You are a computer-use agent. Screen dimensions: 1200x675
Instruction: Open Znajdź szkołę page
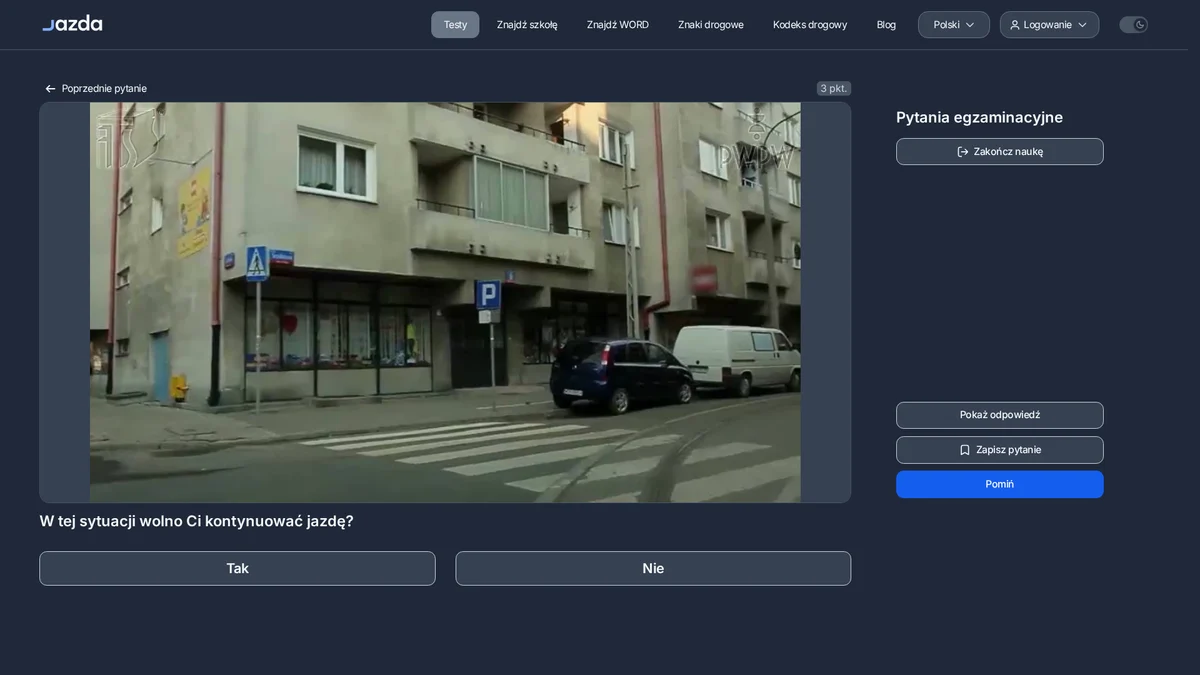527,25
